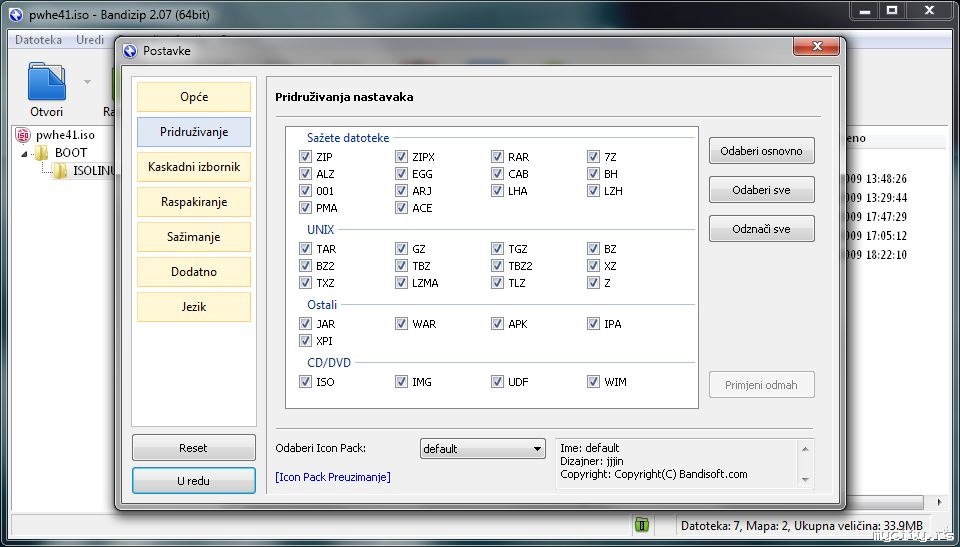960x547 pixels.
Task: Toggle the ZIPX extension checkbox
Action: 401,157
